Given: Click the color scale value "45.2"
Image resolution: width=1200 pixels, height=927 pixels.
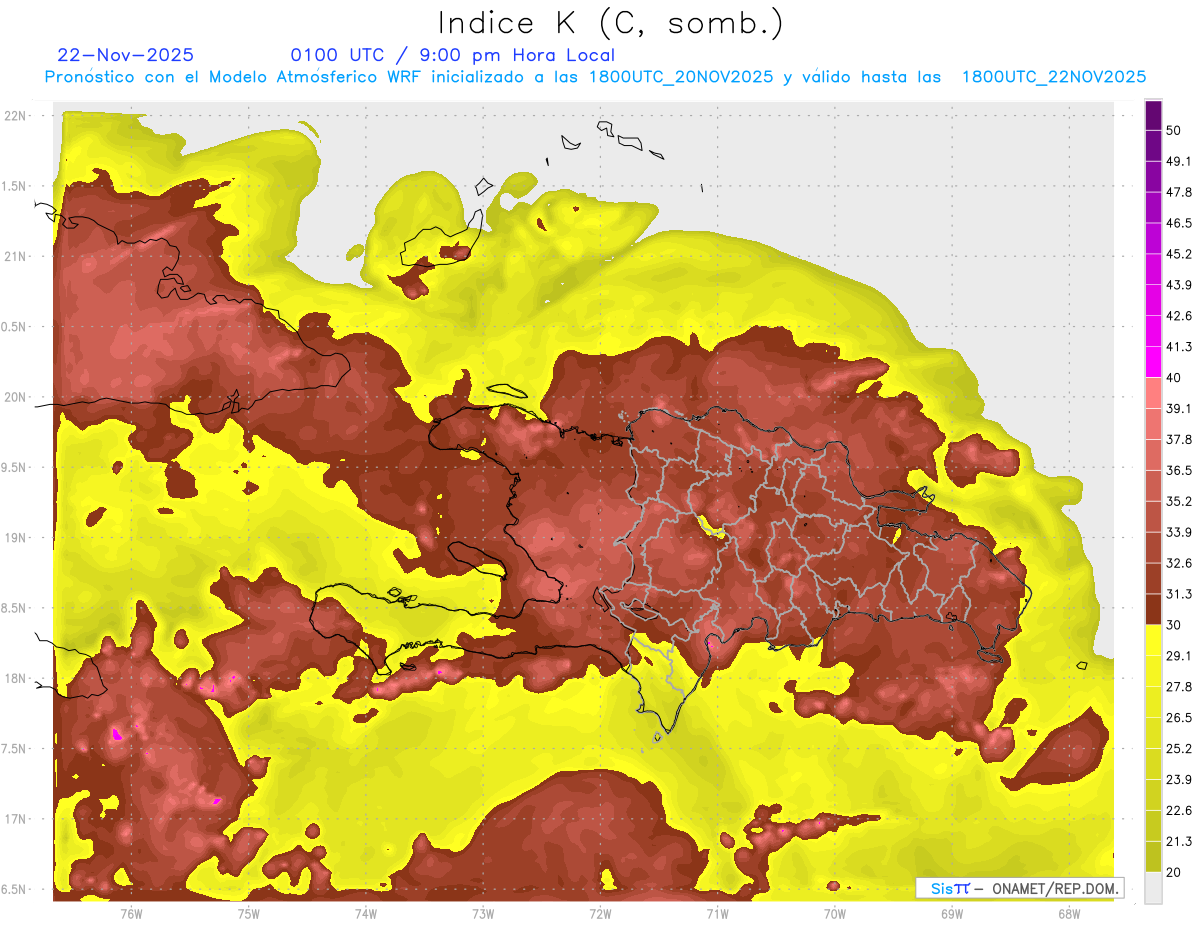Looking at the screenshot, I should click(x=1179, y=254).
